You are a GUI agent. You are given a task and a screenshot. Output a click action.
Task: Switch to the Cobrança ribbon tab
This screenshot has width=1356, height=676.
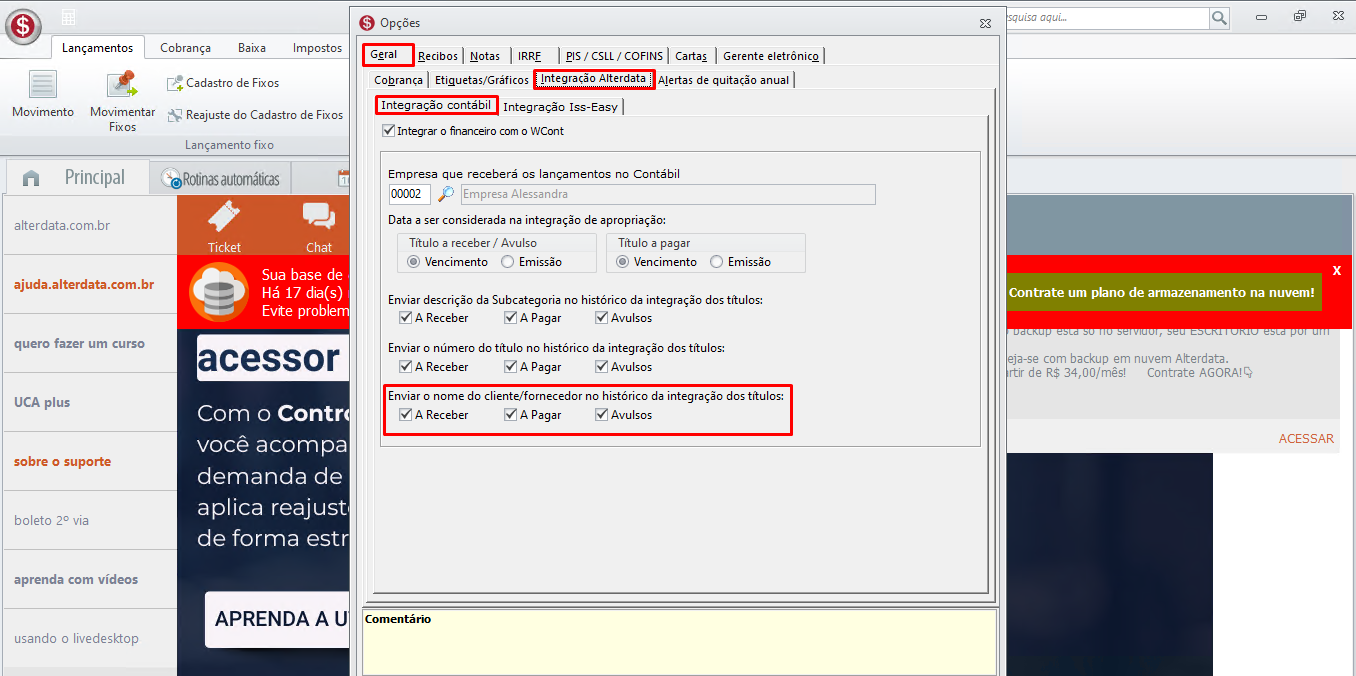coord(186,48)
